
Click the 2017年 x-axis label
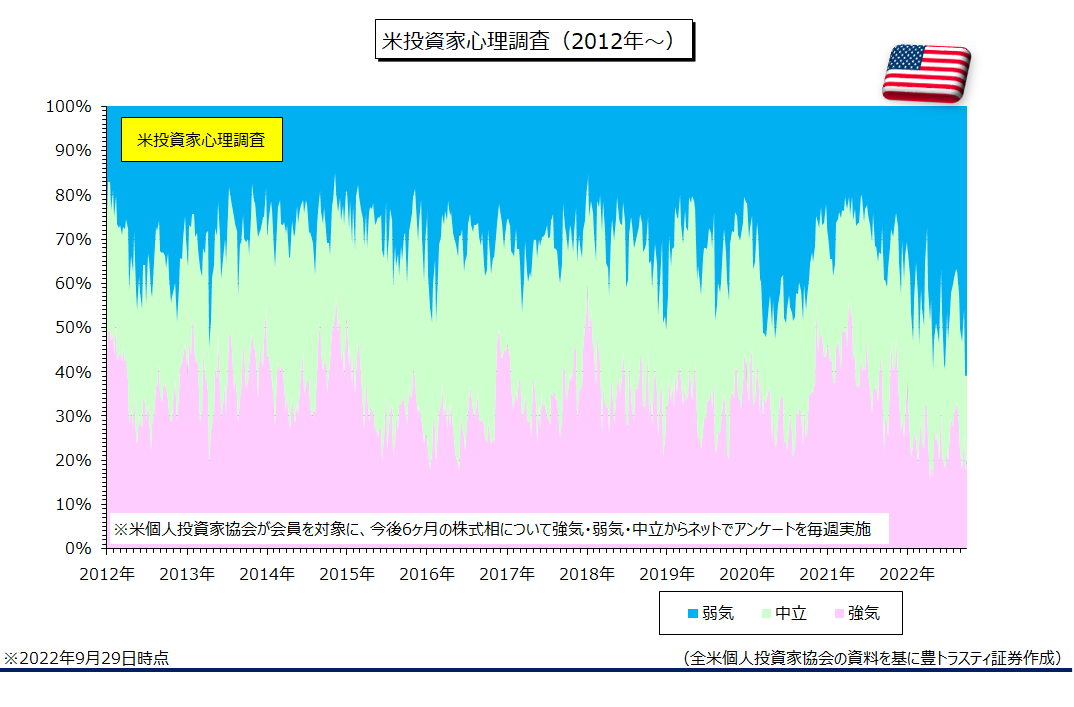[507, 574]
